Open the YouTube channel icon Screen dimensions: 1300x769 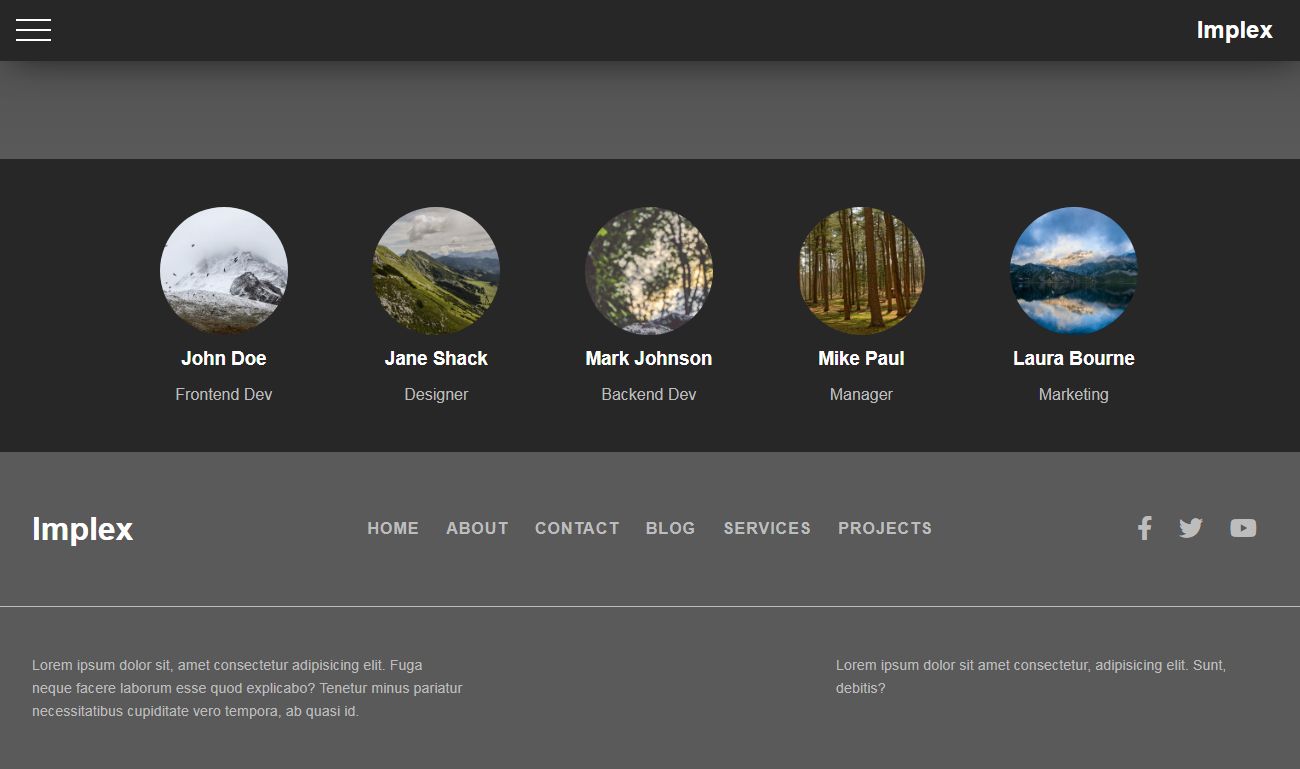1243,528
